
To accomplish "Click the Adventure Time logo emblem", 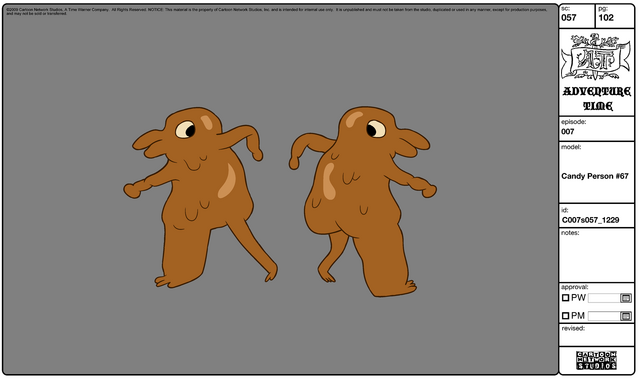I will 596,57.
